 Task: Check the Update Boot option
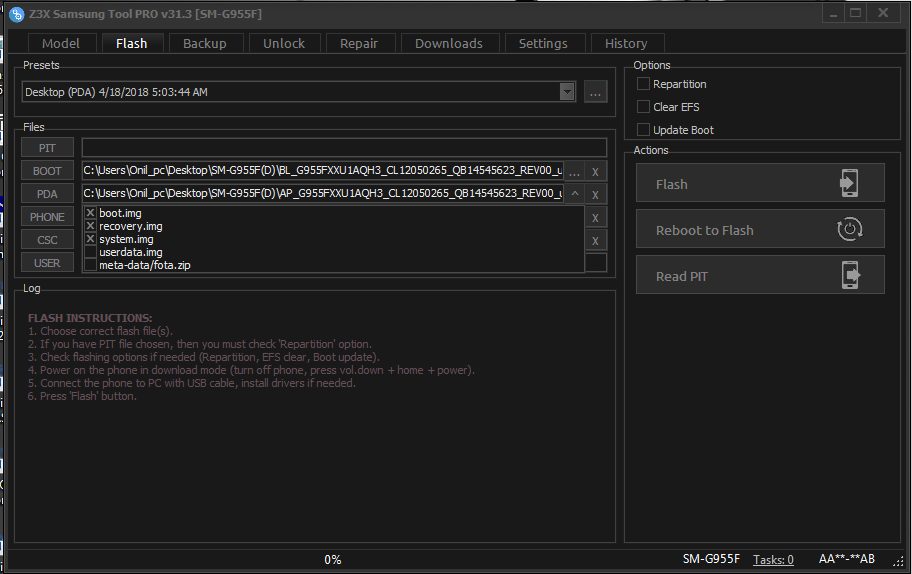point(643,130)
